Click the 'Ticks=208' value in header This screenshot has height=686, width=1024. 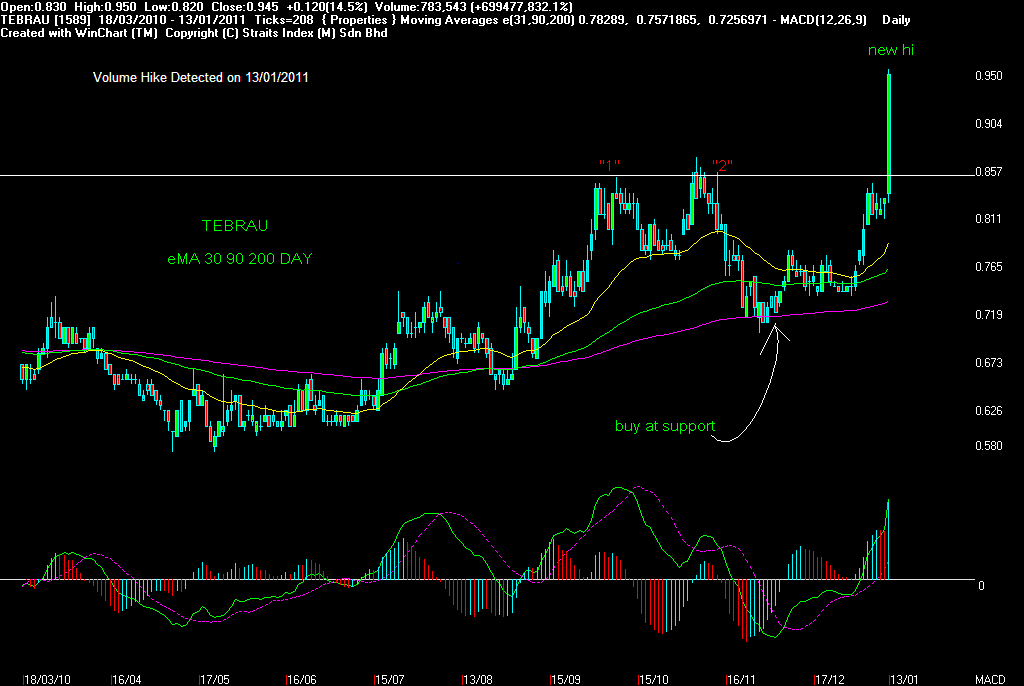(x=284, y=20)
